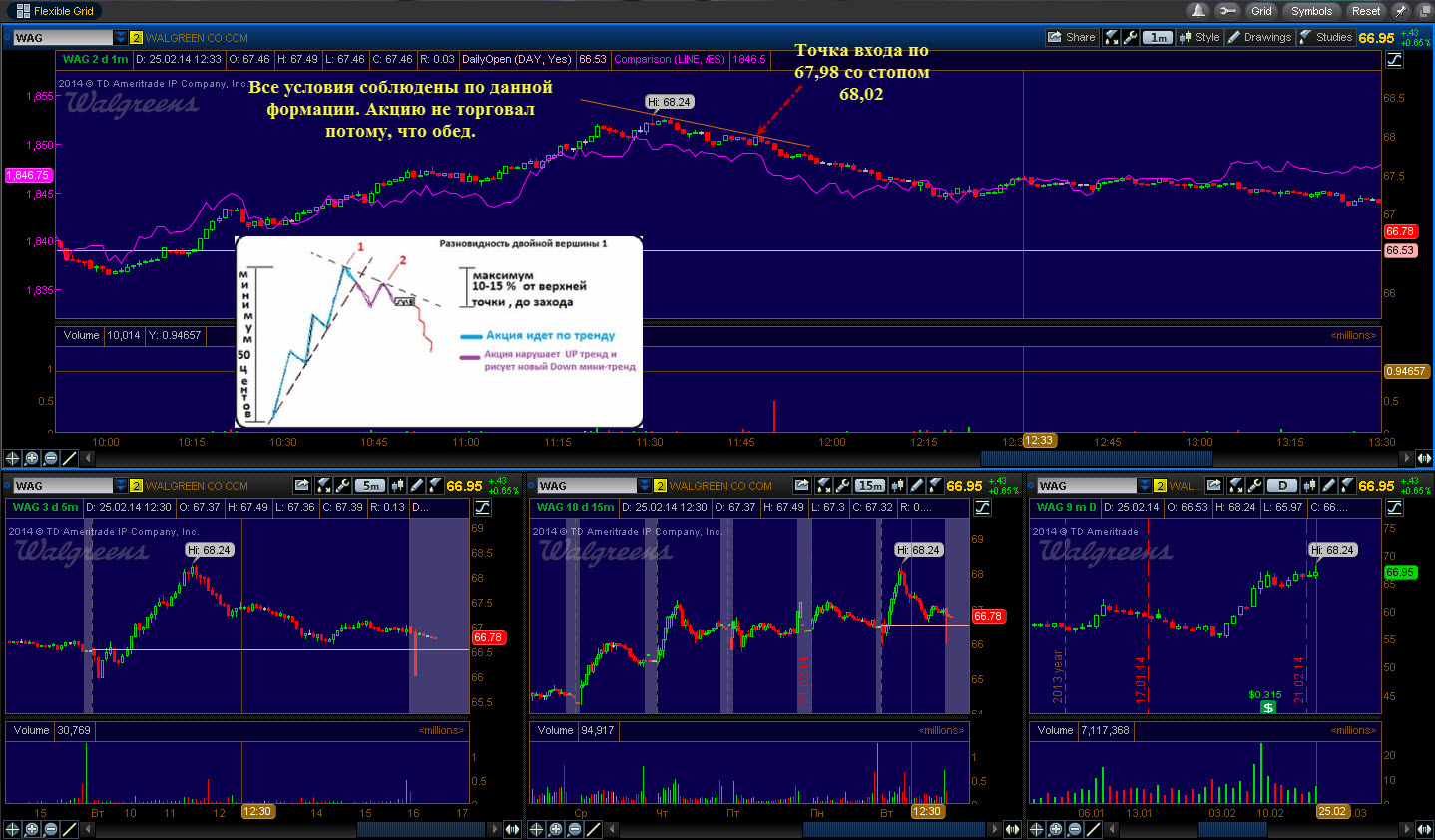Click the alerts bell icon in top bar
Image resolution: width=1435 pixels, height=840 pixels.
pos(1198,11)
